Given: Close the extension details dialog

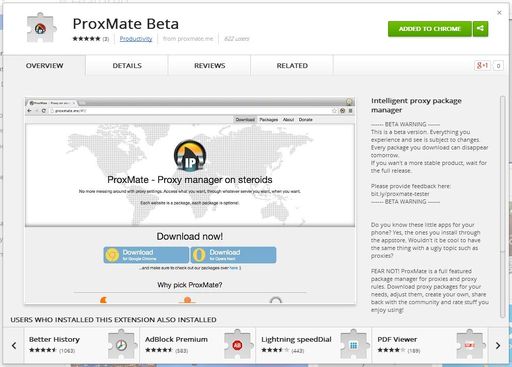Looking at the screenshot, I should point(499,13).
